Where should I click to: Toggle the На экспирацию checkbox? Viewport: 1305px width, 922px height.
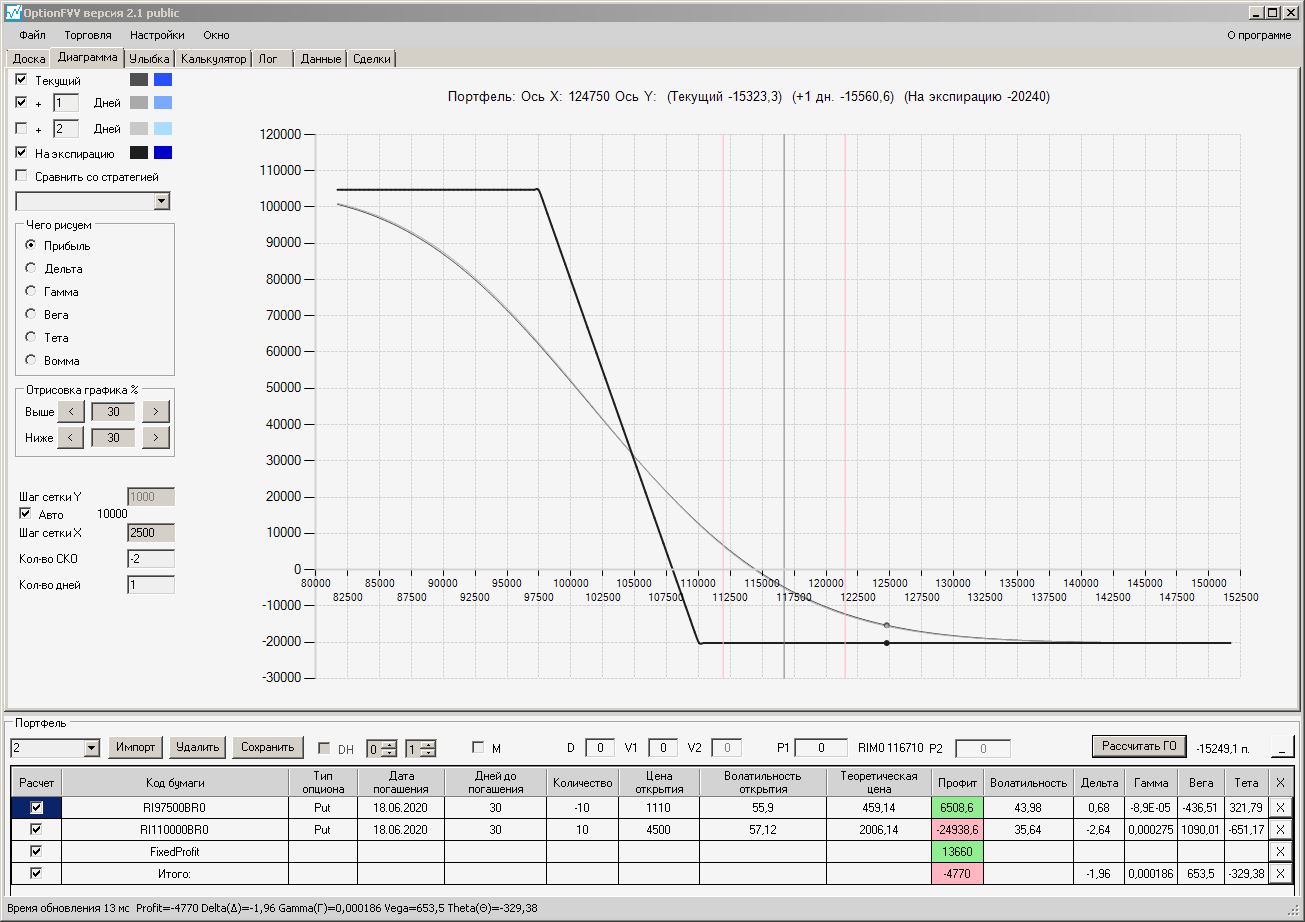(22, 153)
